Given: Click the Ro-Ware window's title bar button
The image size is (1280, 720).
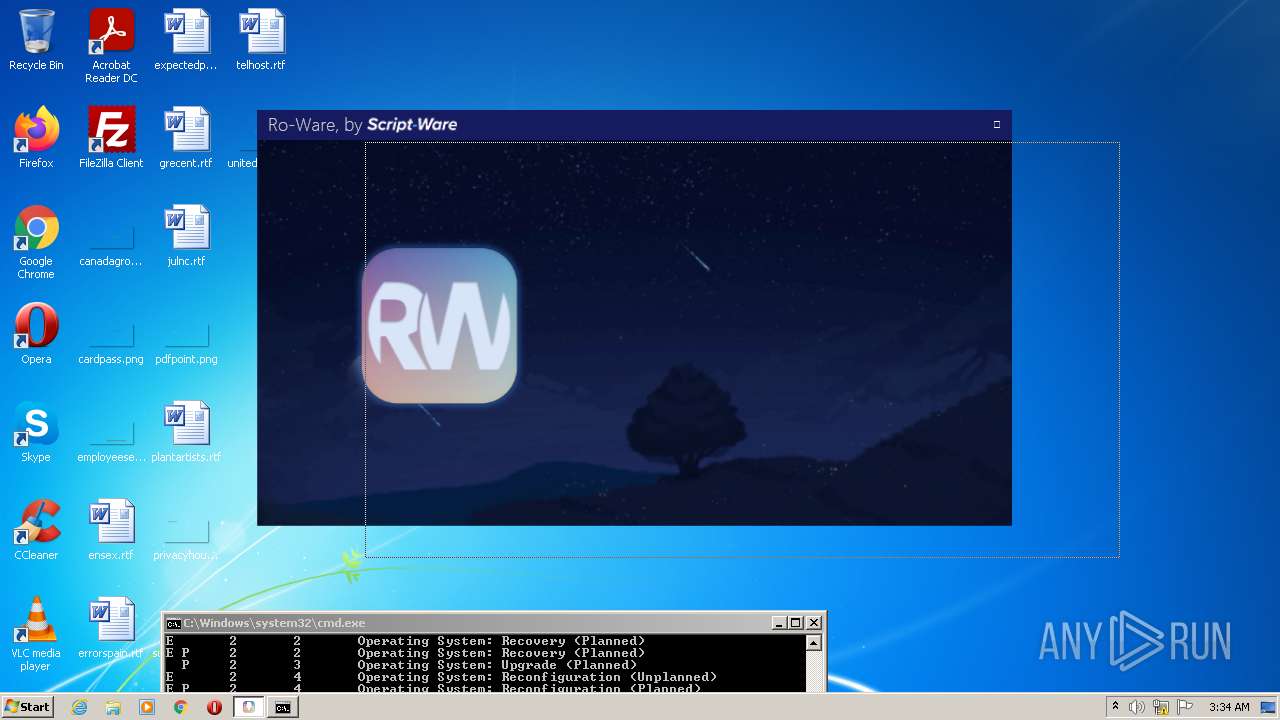Looking at the screenshot, I should [997, 125].
